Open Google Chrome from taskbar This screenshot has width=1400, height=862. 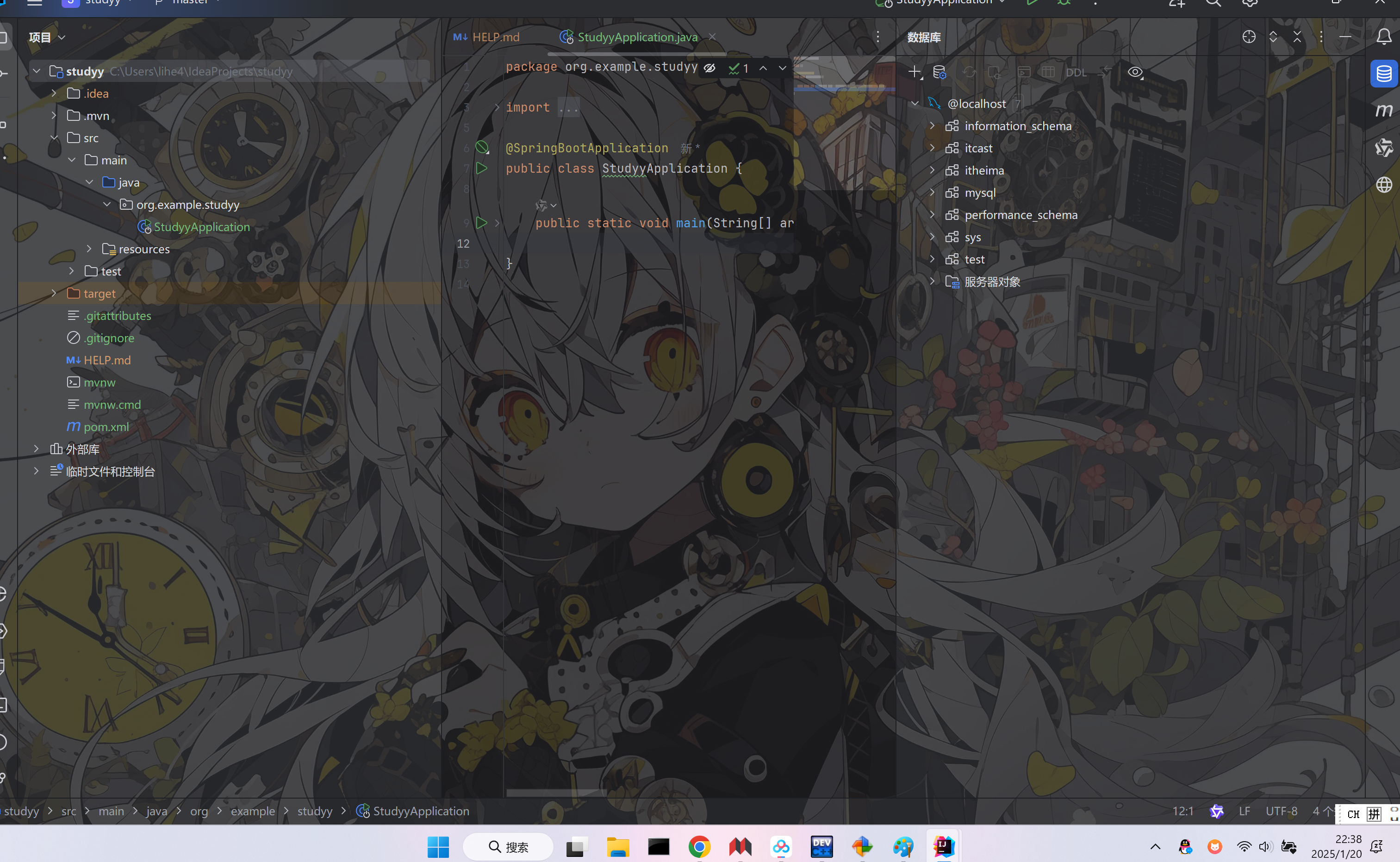(x=699, y=847)
